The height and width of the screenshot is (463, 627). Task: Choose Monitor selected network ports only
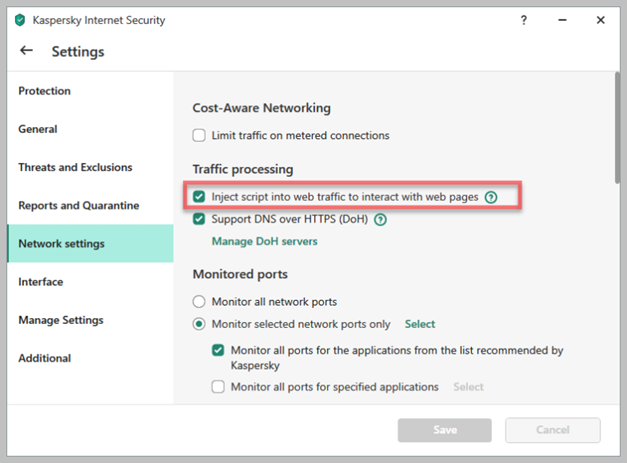point(199,324)
